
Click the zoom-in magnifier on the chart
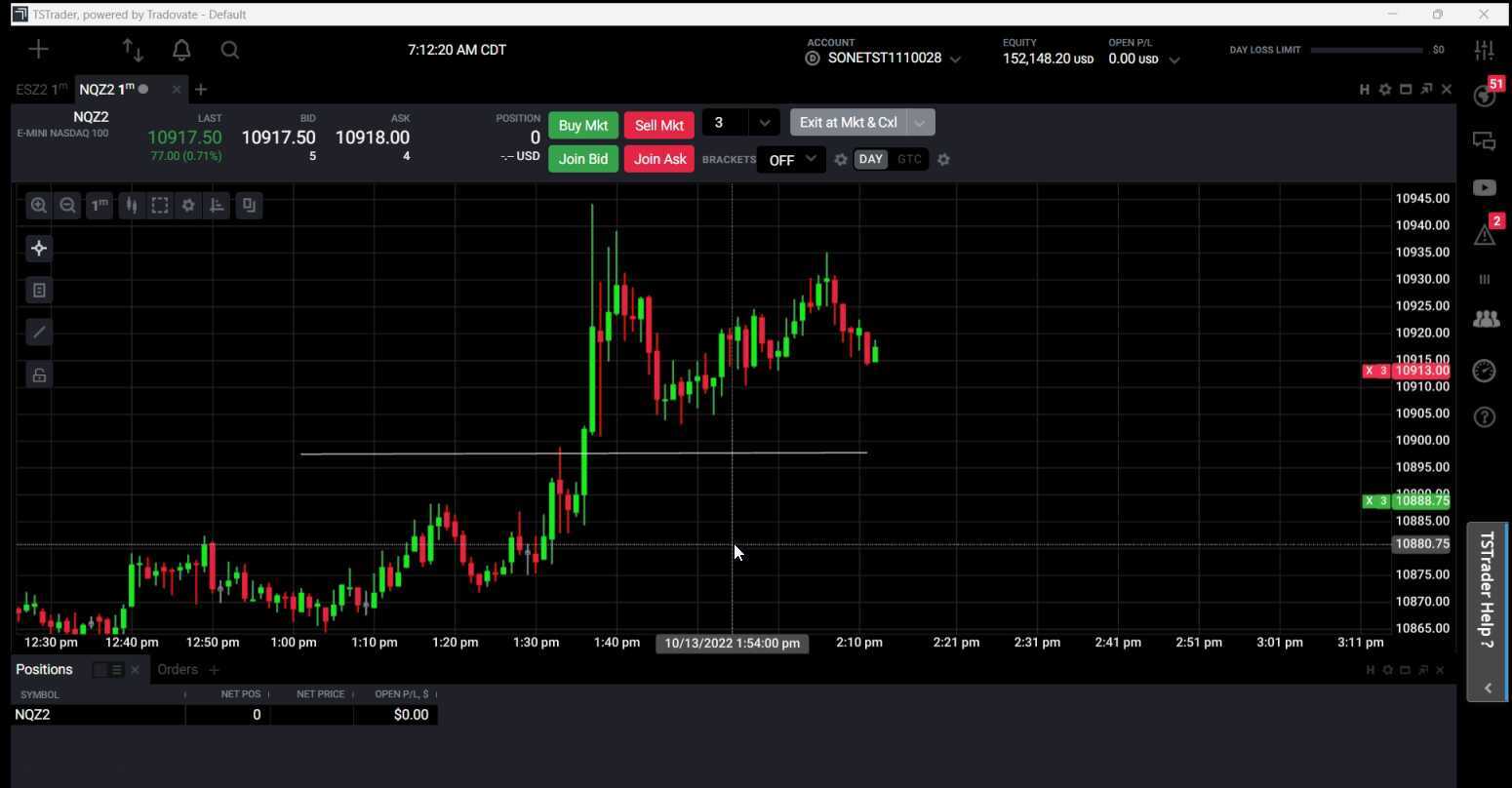click(x=39, y=205)
